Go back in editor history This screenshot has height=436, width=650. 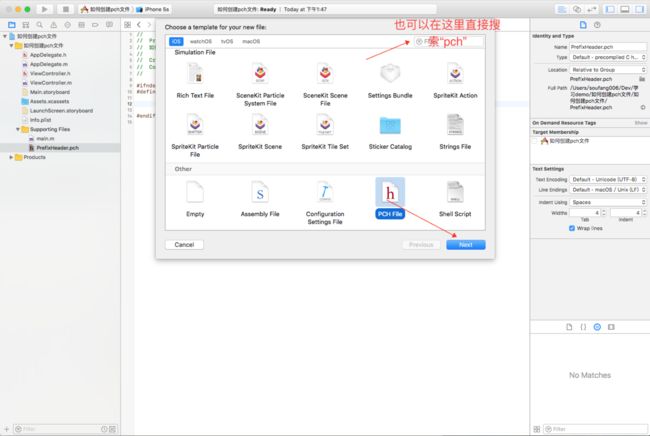[139, 25]
